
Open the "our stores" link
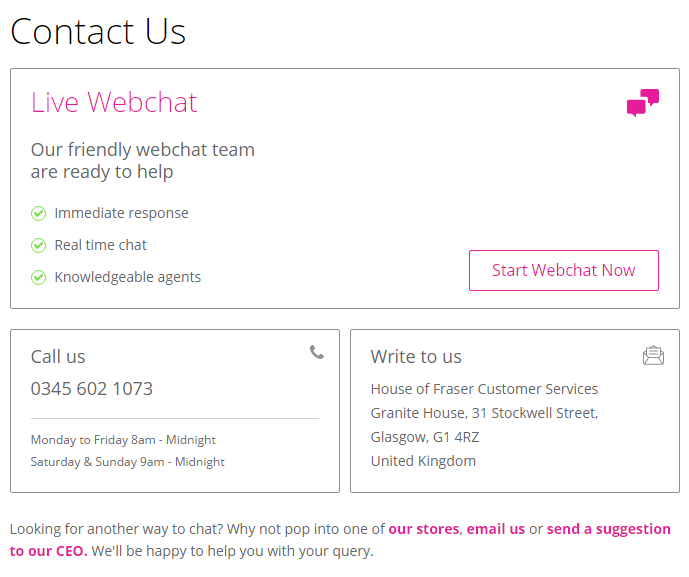click(x=424, y=529)
